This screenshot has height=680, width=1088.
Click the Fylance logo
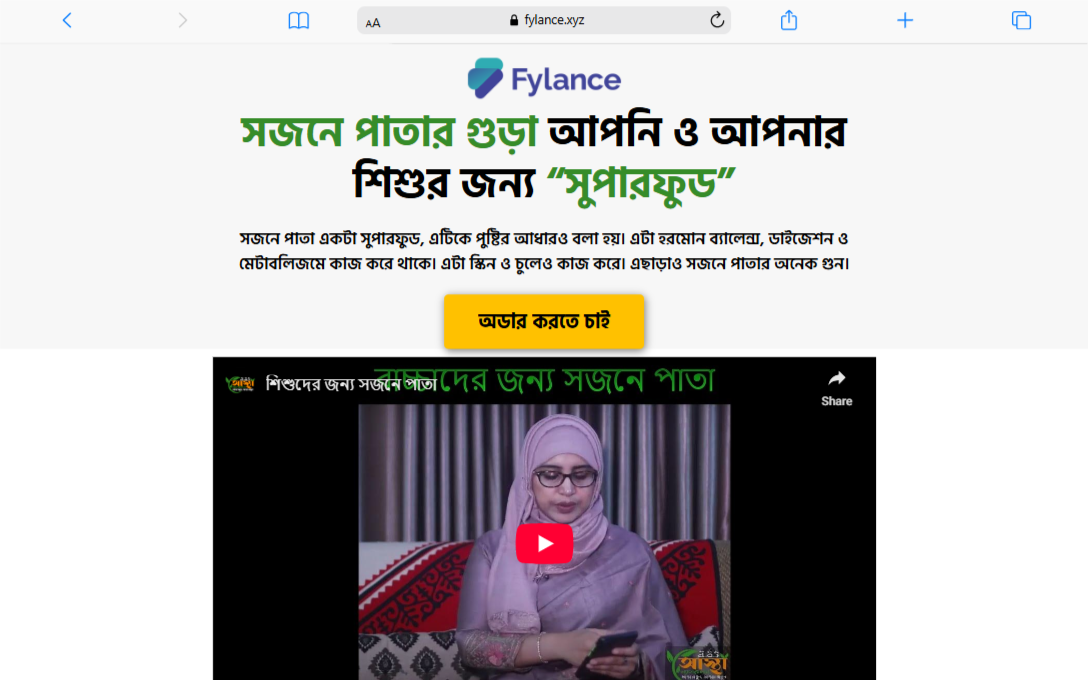(x=544, y=78)
